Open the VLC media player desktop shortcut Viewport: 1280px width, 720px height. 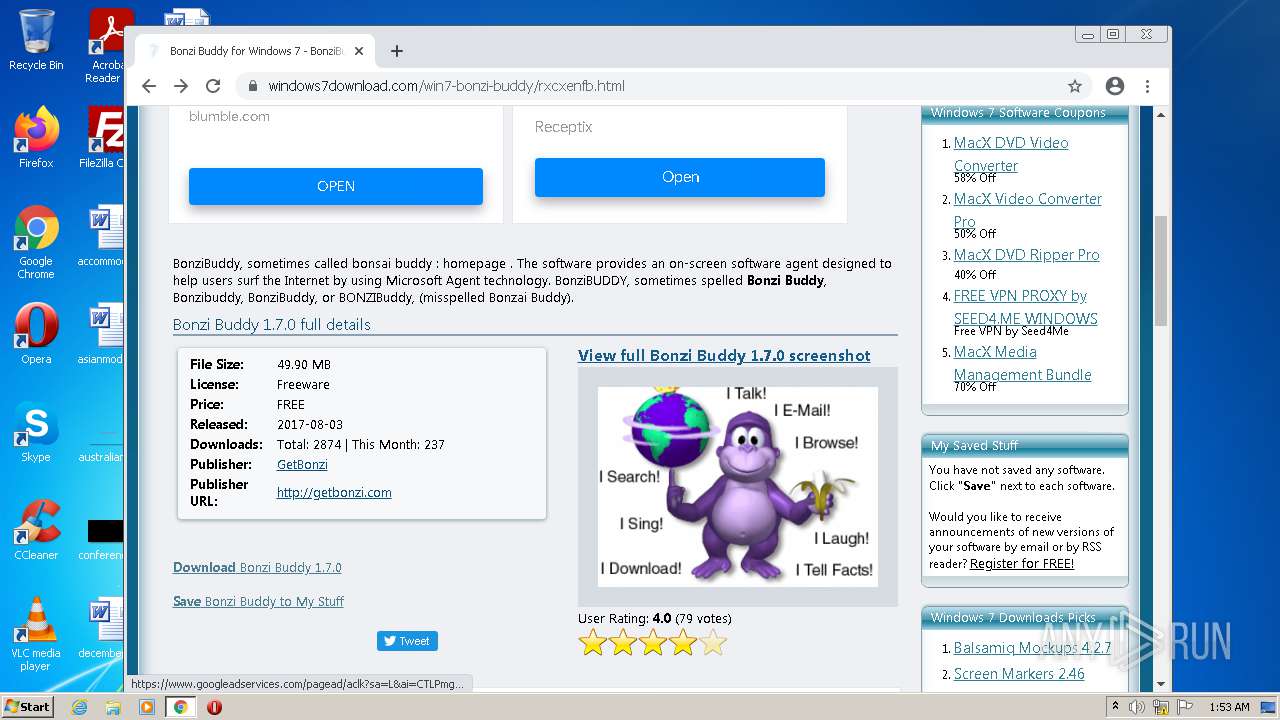(x=36, y=634)
